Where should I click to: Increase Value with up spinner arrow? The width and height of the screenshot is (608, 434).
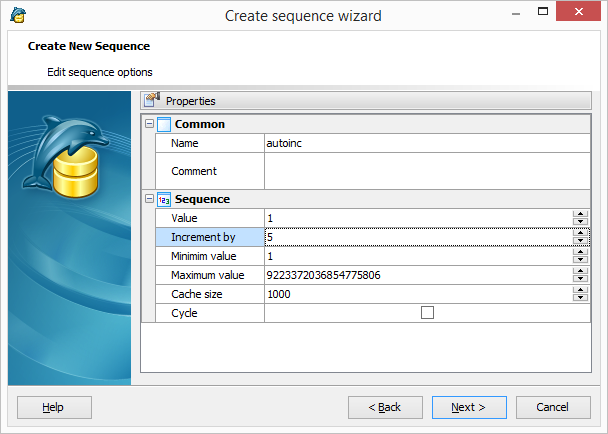coord(580,214)
